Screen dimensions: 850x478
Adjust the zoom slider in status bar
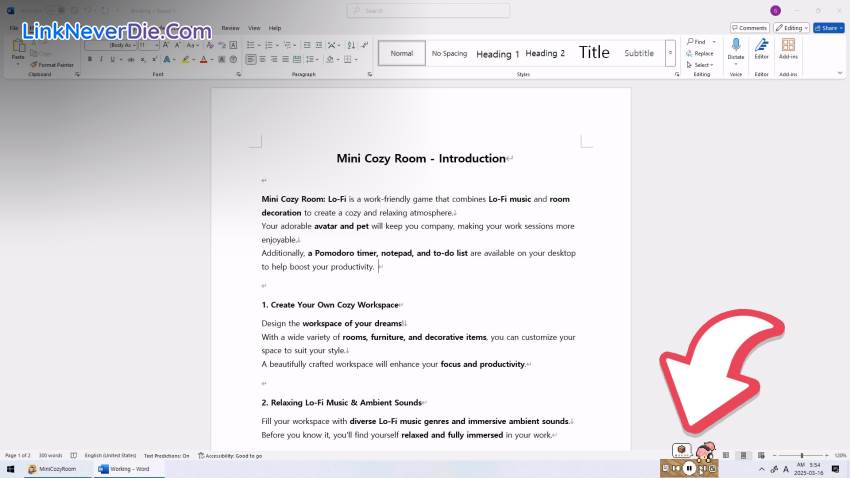(x=801, y=456)
